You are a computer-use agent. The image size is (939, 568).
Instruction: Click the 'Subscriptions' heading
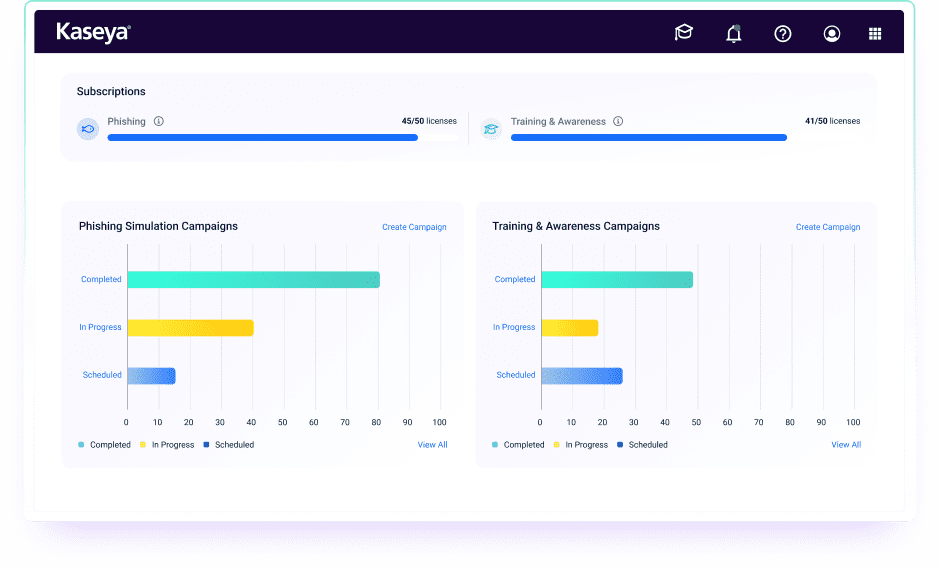pyautogui.click(x=111, y=91)
